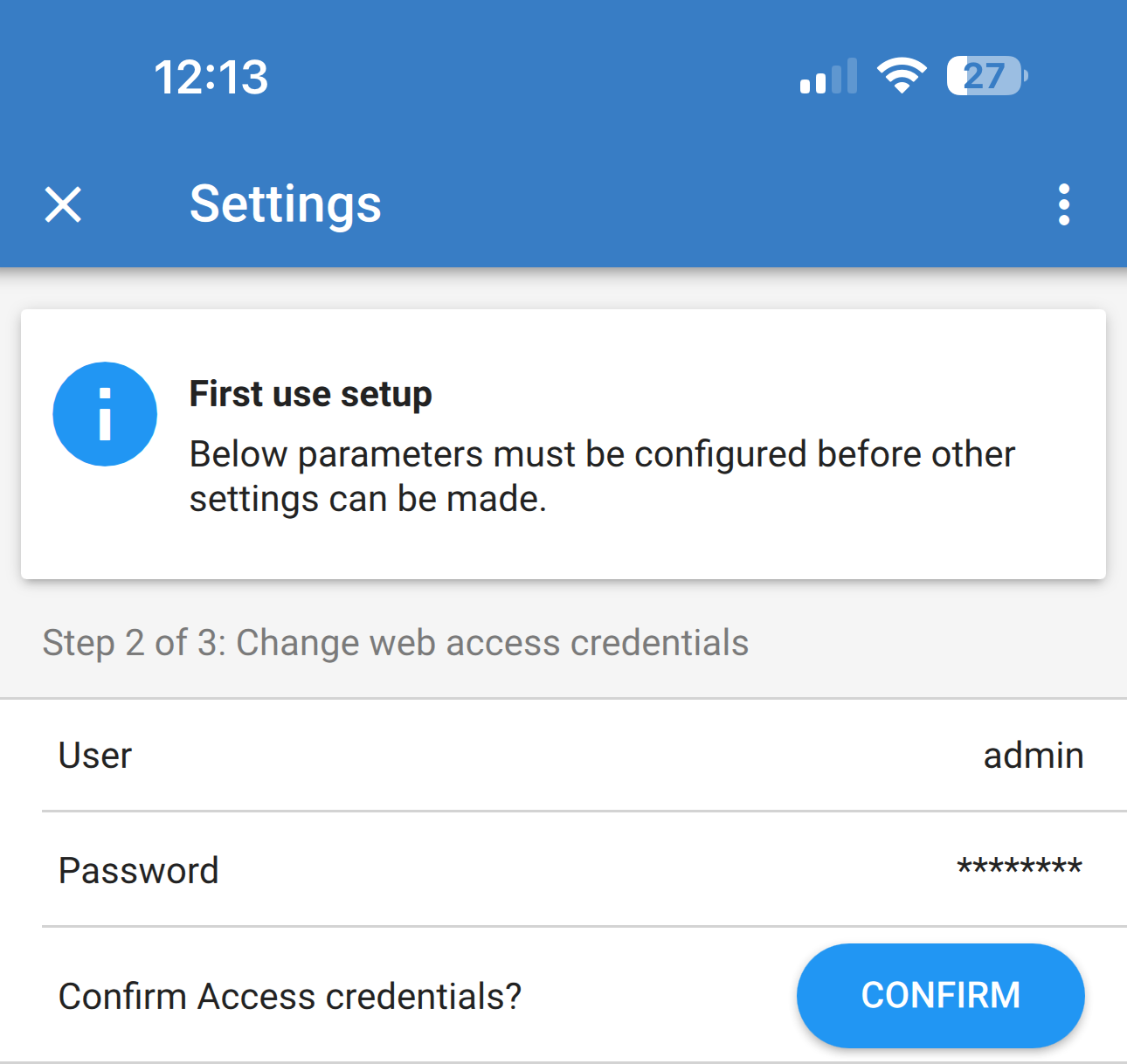The image size is (1127, 1064).
Task: Tap the battery indicator showing 27
Action: point(986,76)
